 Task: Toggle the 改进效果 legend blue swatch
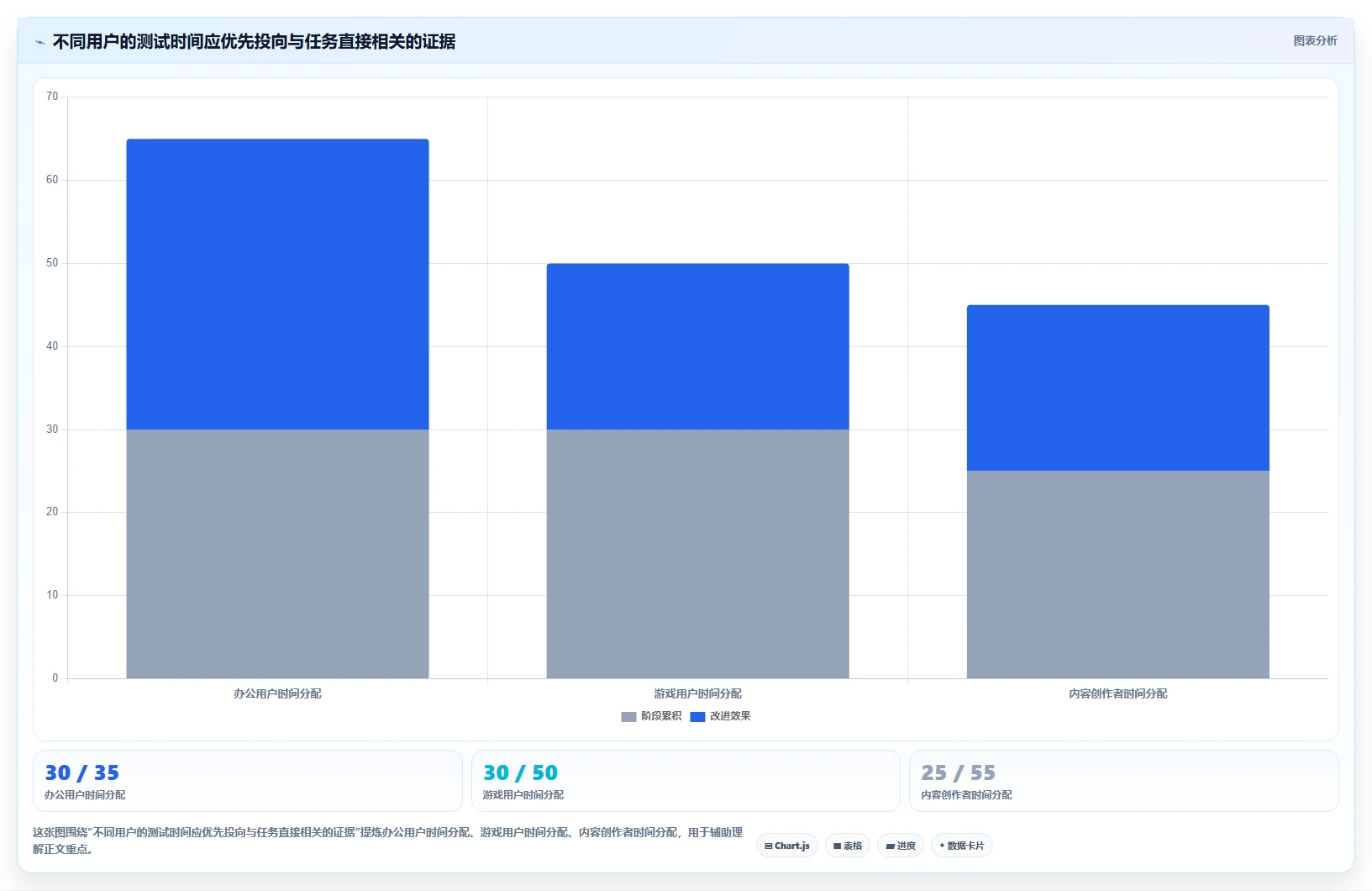tap(697, 717)
